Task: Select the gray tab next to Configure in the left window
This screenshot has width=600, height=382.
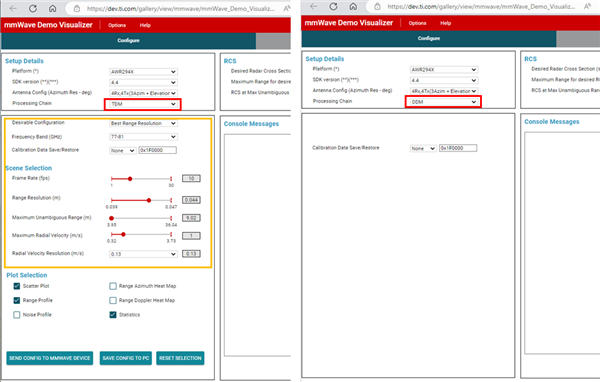Action: 273,41
